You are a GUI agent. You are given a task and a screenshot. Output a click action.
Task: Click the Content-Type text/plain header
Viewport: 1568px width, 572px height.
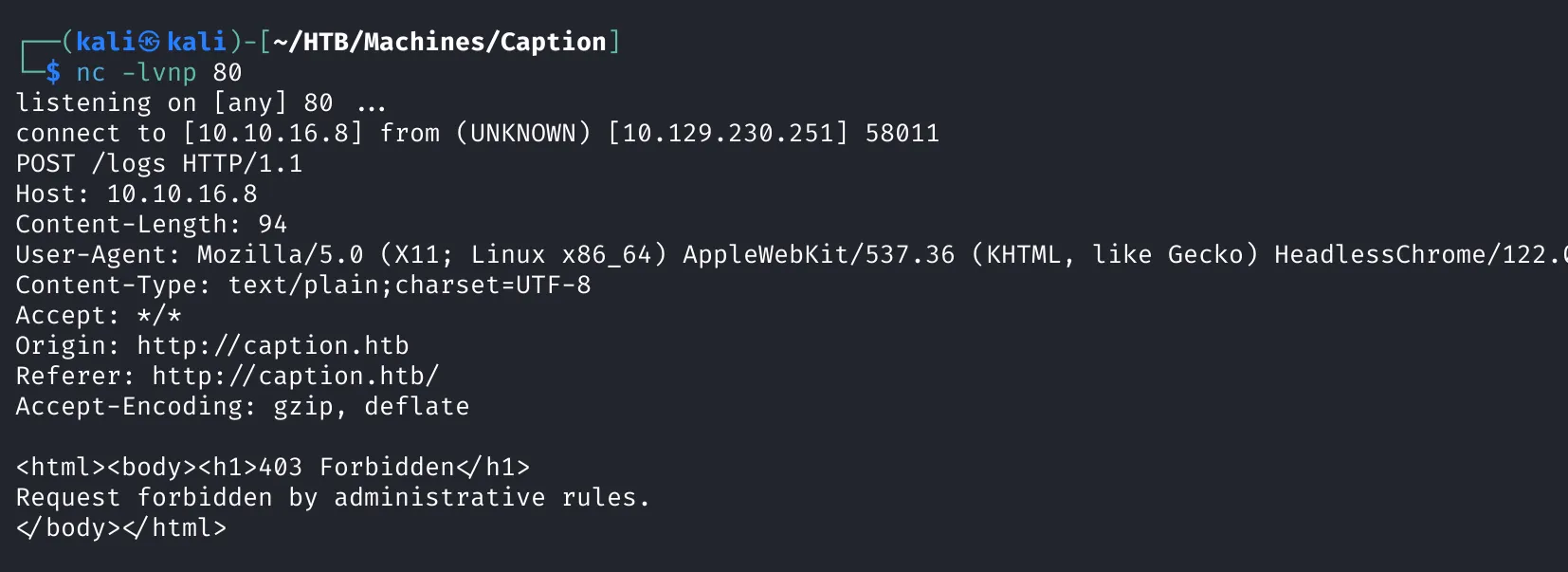point(303,286)
